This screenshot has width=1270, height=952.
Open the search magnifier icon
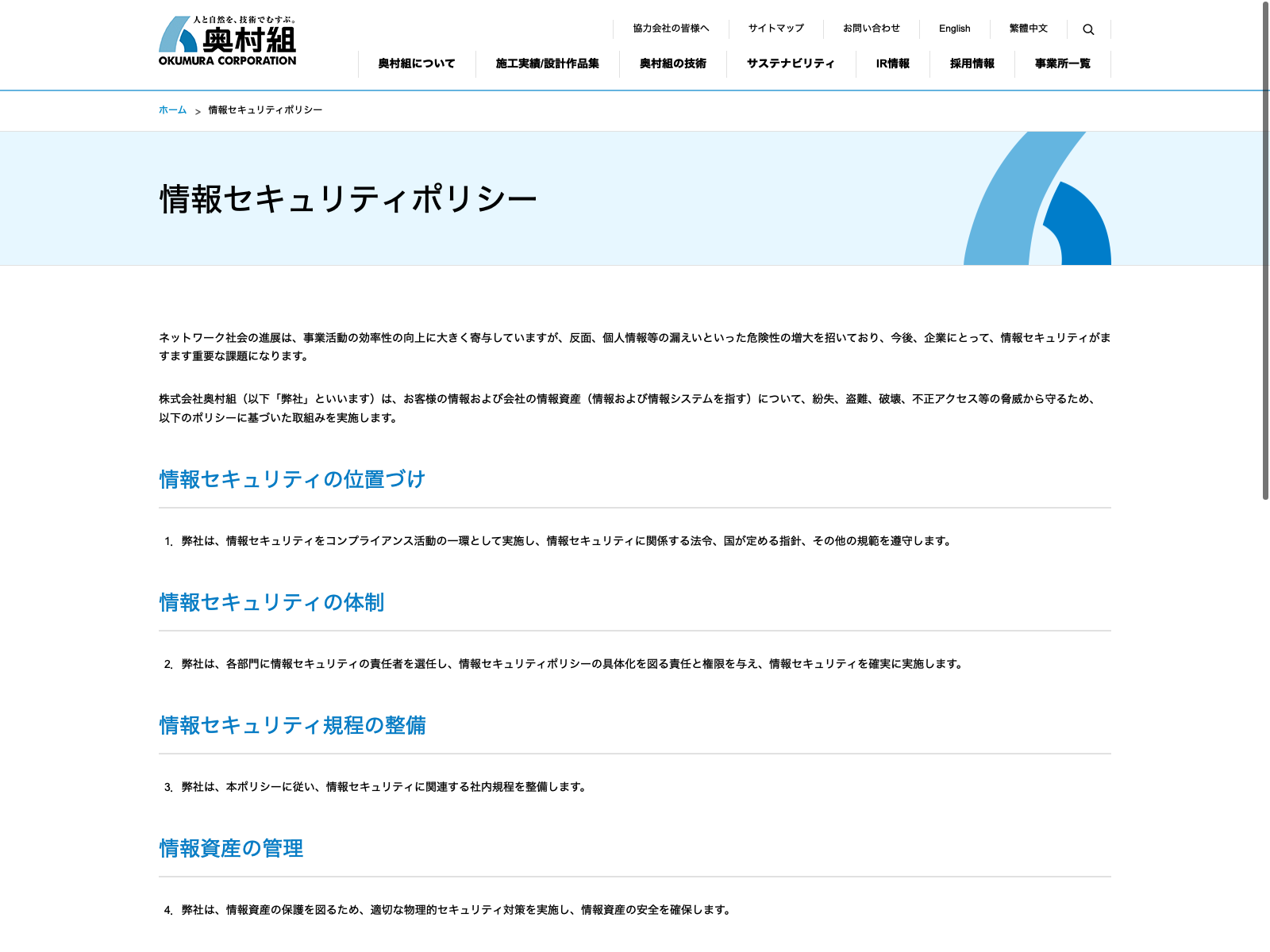[1088, 29]
